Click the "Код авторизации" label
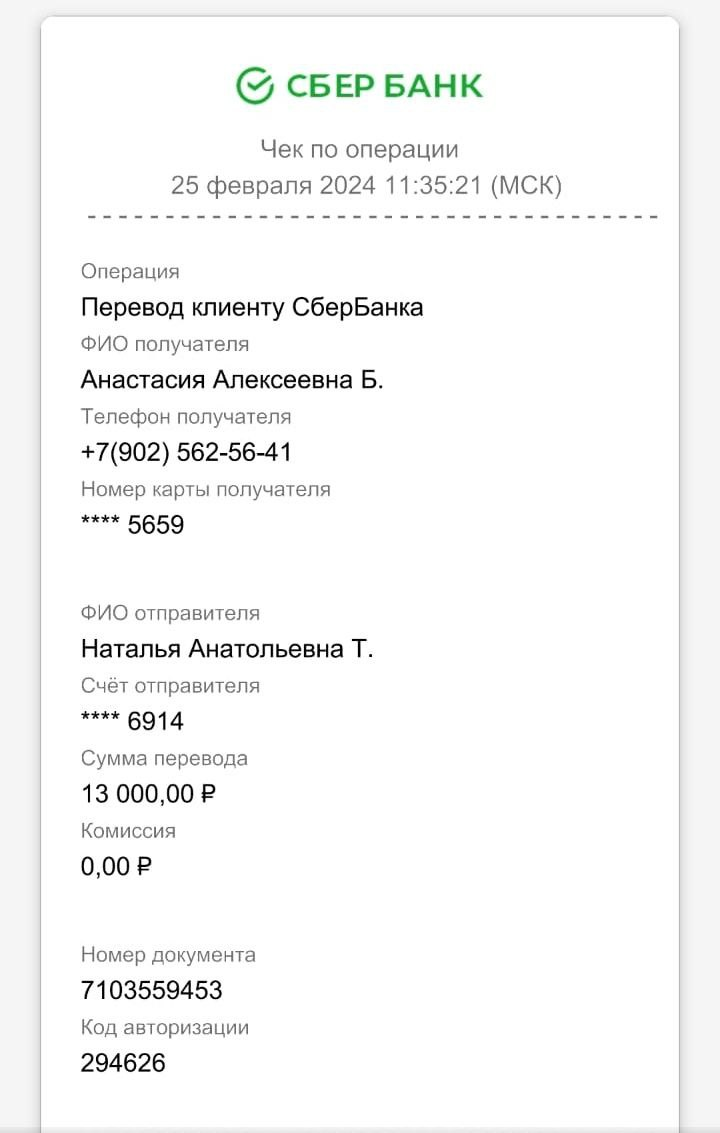 click(x=165, y=1027)
